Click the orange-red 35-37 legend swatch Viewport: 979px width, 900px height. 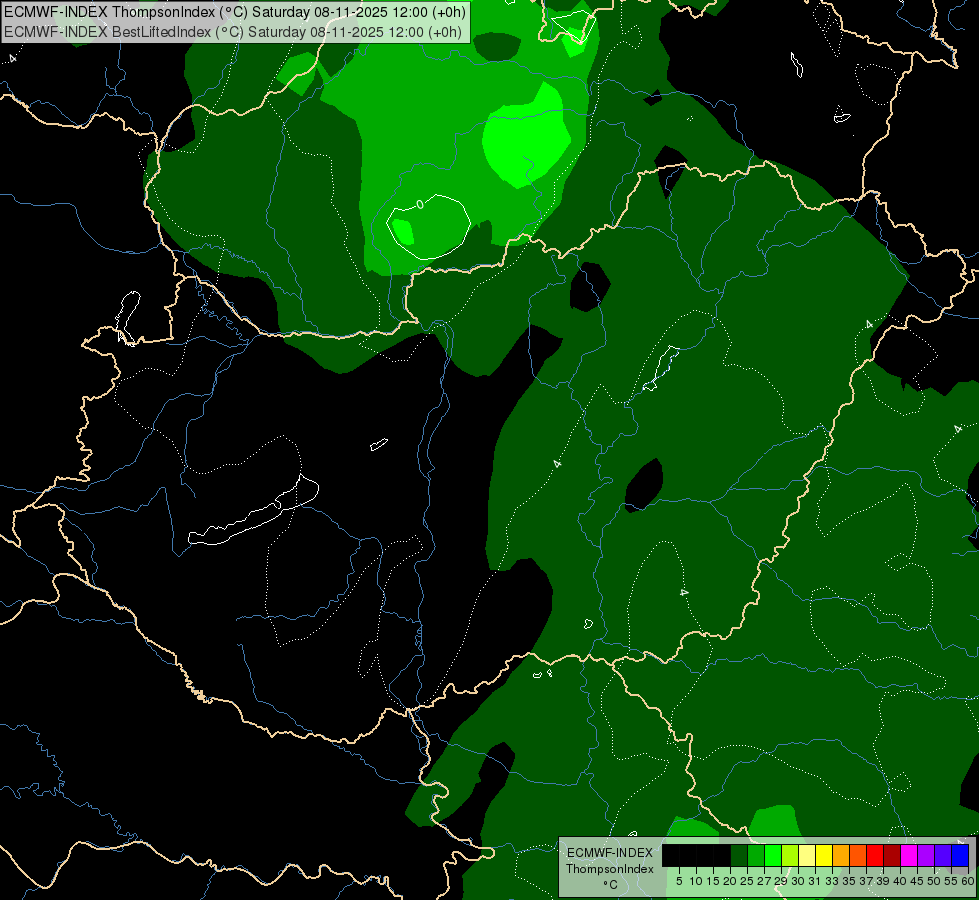click(858, 855)
